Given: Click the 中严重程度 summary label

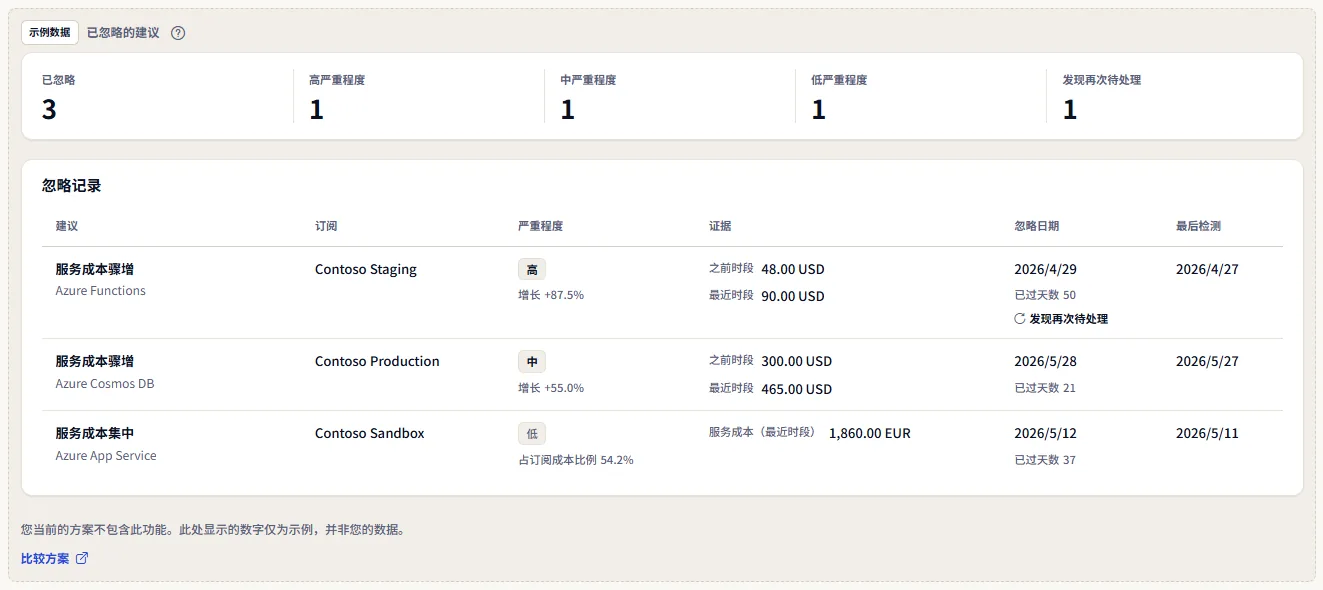Looking at the screenshot, I should pos(588,80).
